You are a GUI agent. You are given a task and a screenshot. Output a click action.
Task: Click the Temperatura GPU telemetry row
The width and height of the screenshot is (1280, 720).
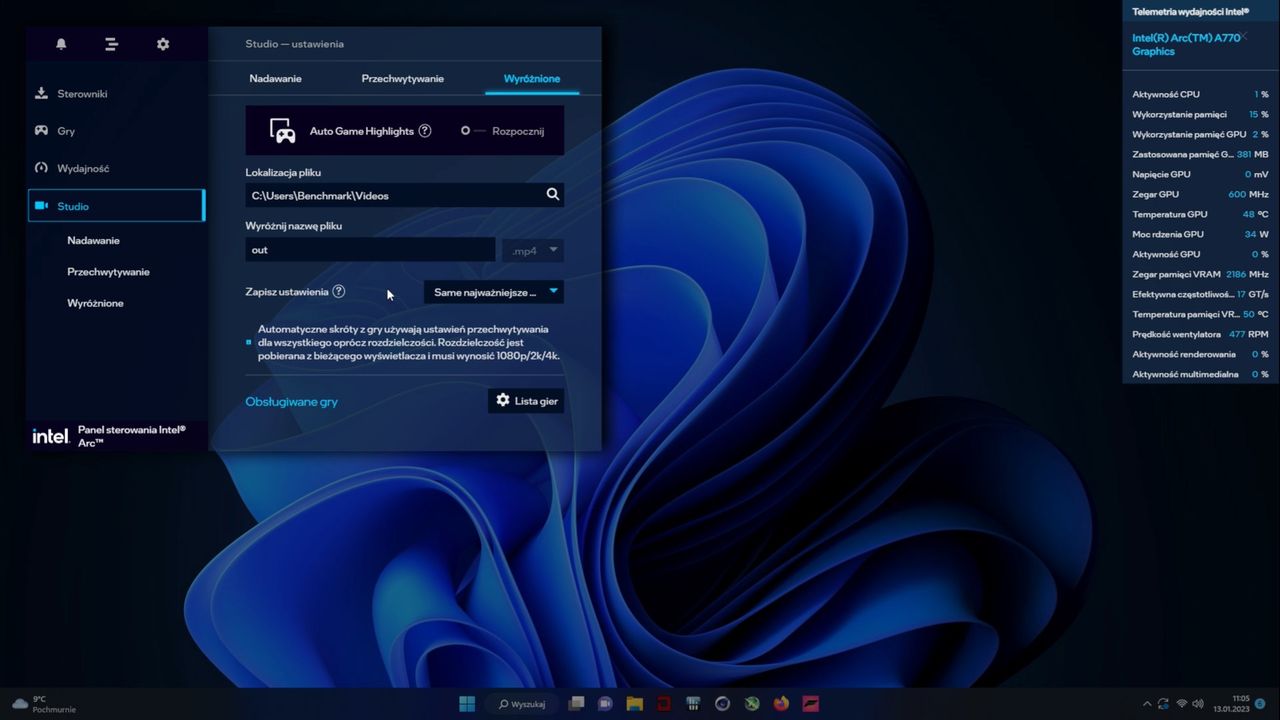(x=1200, y=214)
